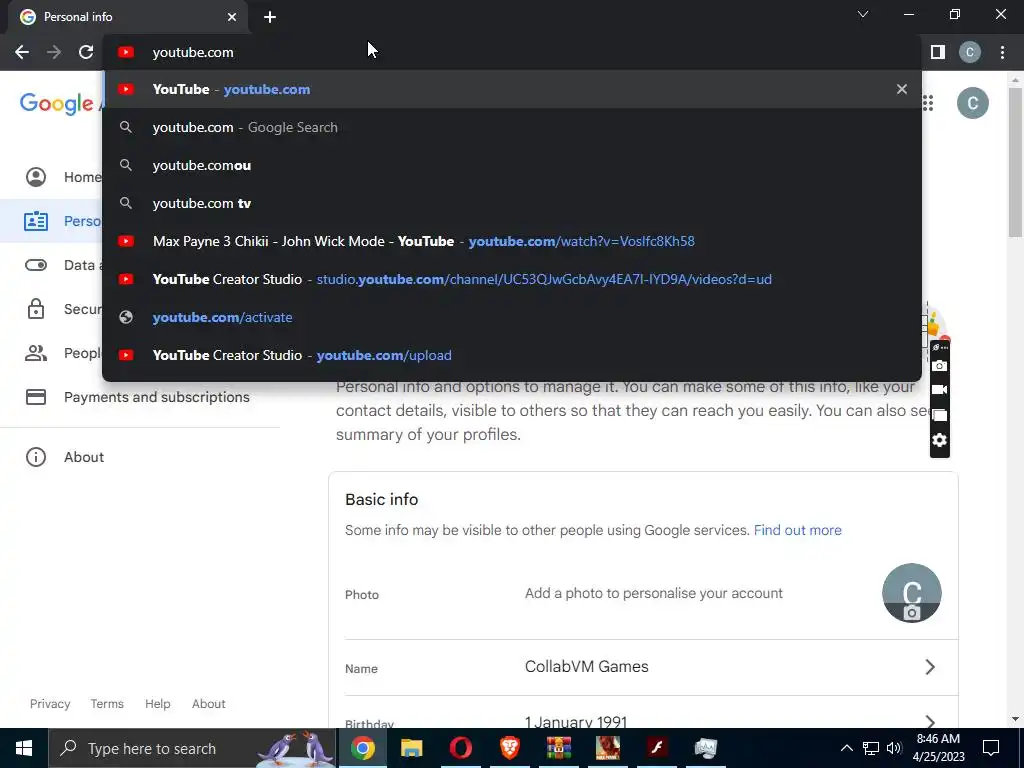Open Chrome three-dot menu
Image resolution: width=1024 pixels, height=768 pixels.
point(1002,52)
